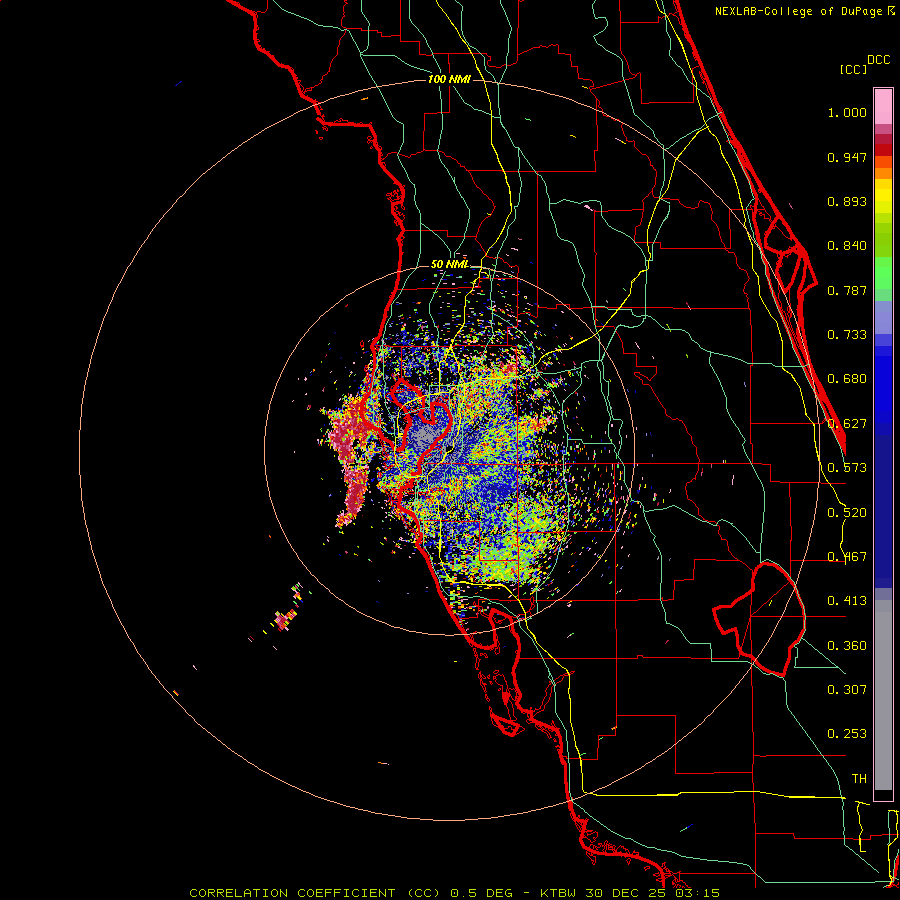
Task: Click the TH threshold label
Action: [x=859, y=779]
